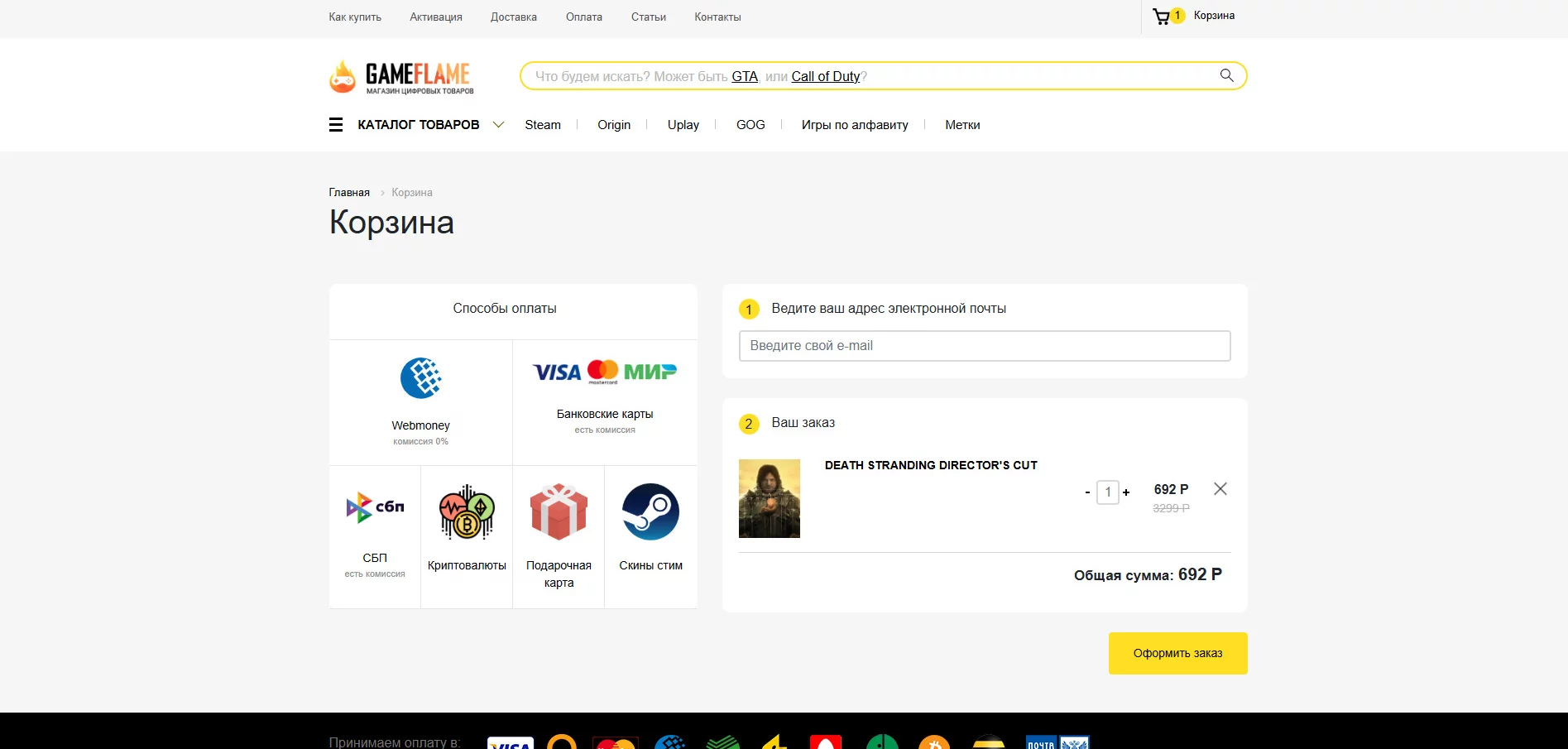This screenshot has height=749, width=1568.
Task: Click the quantity field showing 1
Action: [1108, 492]
